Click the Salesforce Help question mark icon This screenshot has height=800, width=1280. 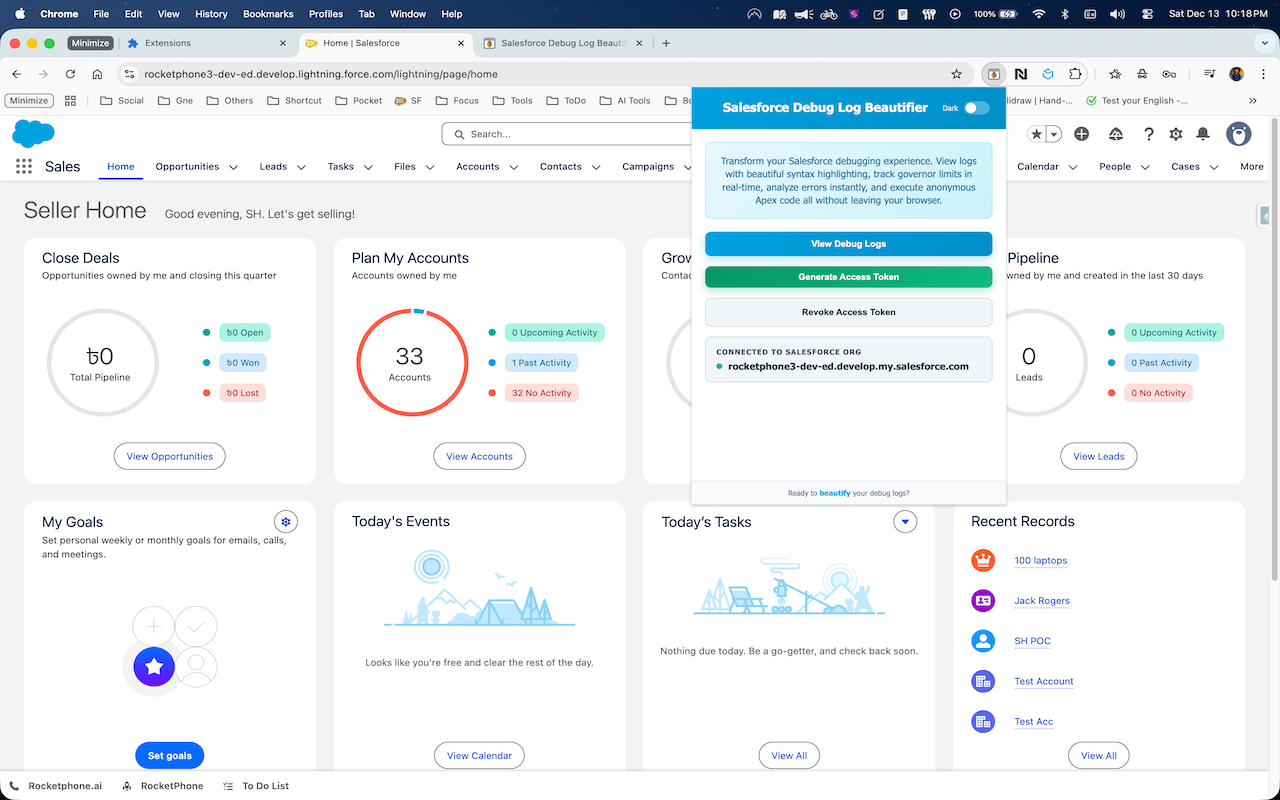1148,133
